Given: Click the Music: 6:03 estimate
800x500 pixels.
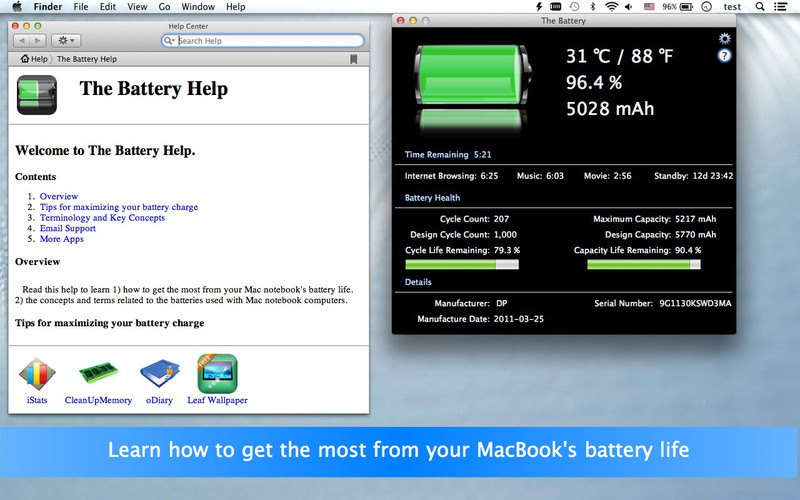Looking at the screenshot, I should tap(540, 176).
